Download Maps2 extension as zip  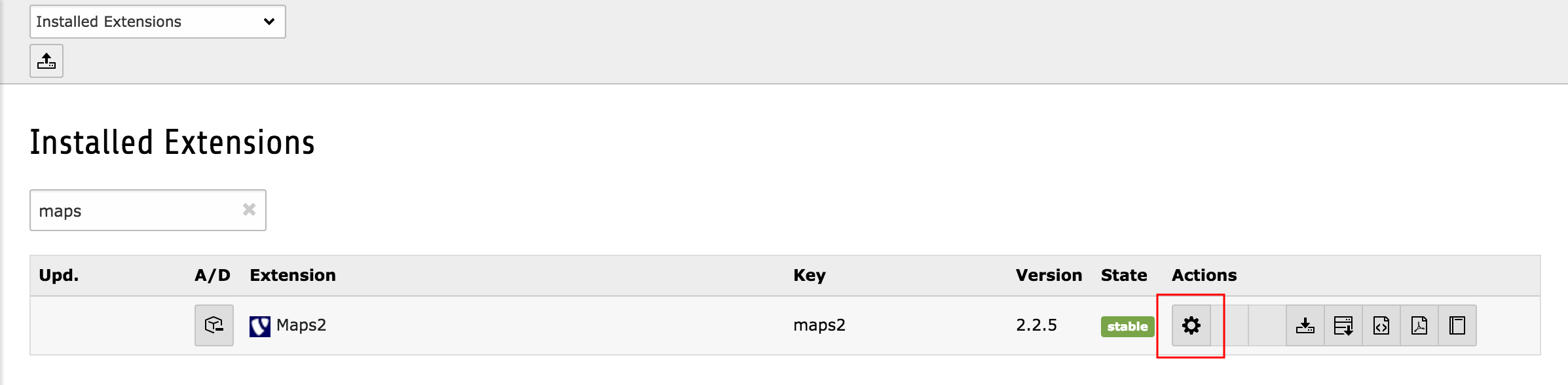tap(1305, 325)
